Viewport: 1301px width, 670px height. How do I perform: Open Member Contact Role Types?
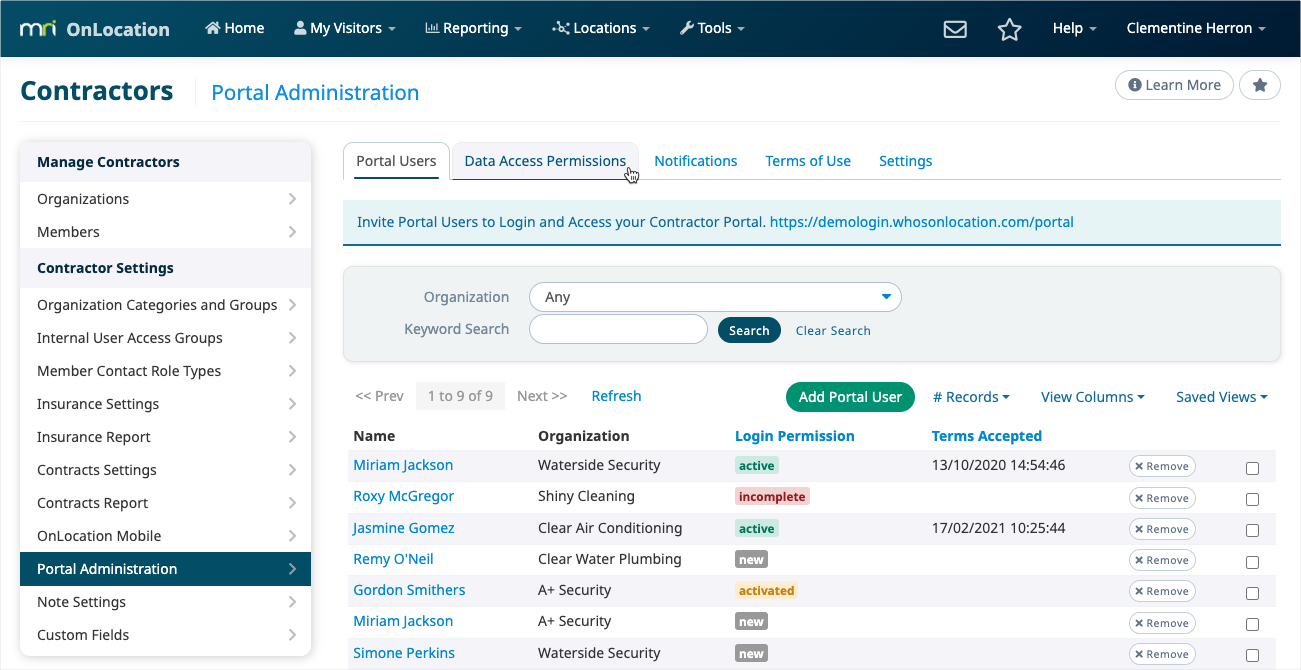click(x=165, y=371)
